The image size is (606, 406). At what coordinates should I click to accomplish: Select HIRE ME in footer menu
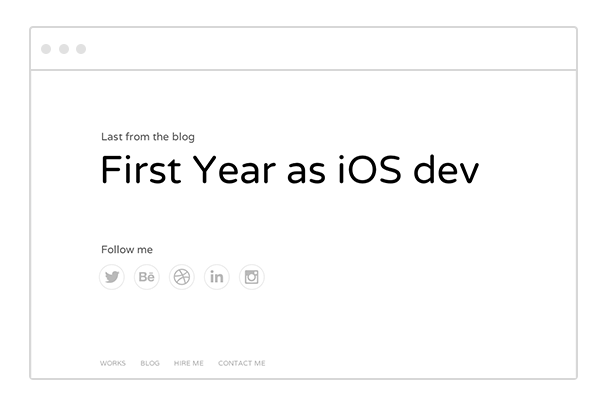pos(188,363)
